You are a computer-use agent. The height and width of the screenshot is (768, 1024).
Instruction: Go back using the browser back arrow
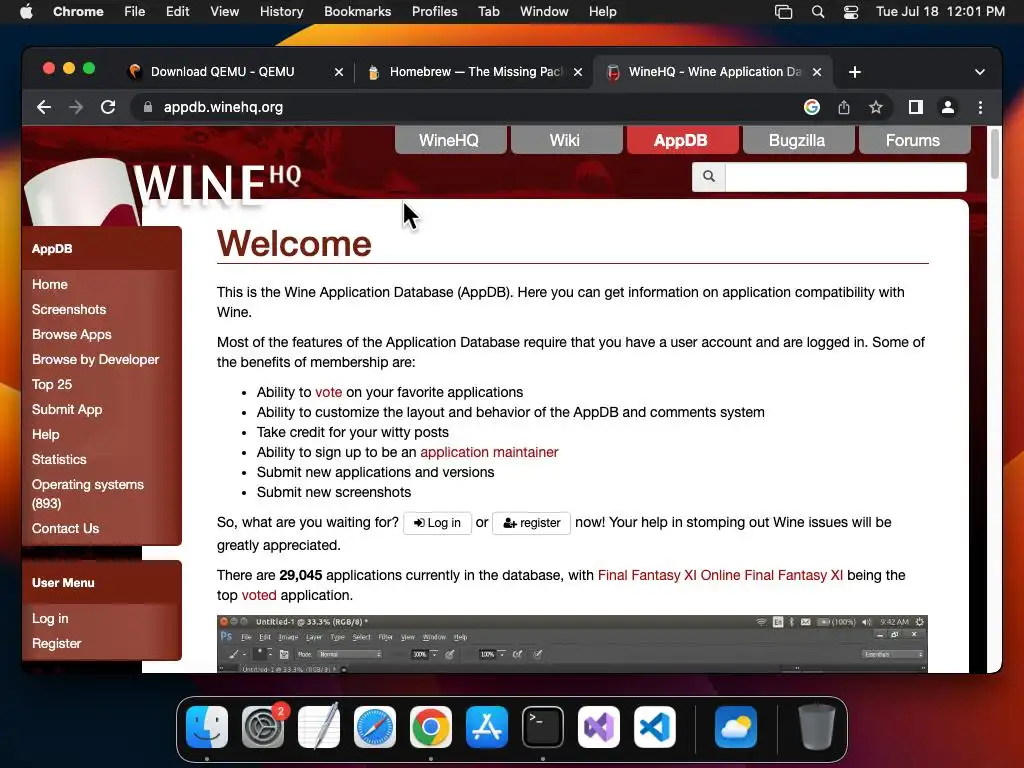tap(44, 107)
